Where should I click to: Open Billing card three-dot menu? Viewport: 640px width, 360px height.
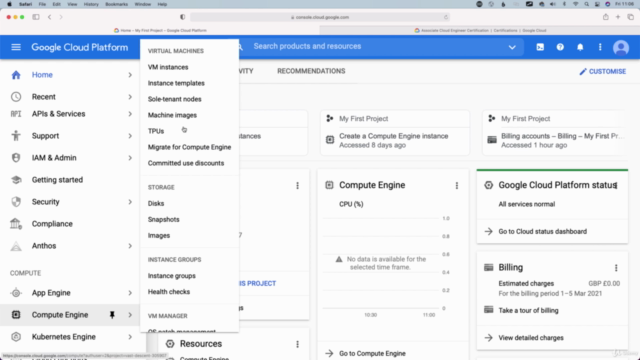[x=616, y=268]
